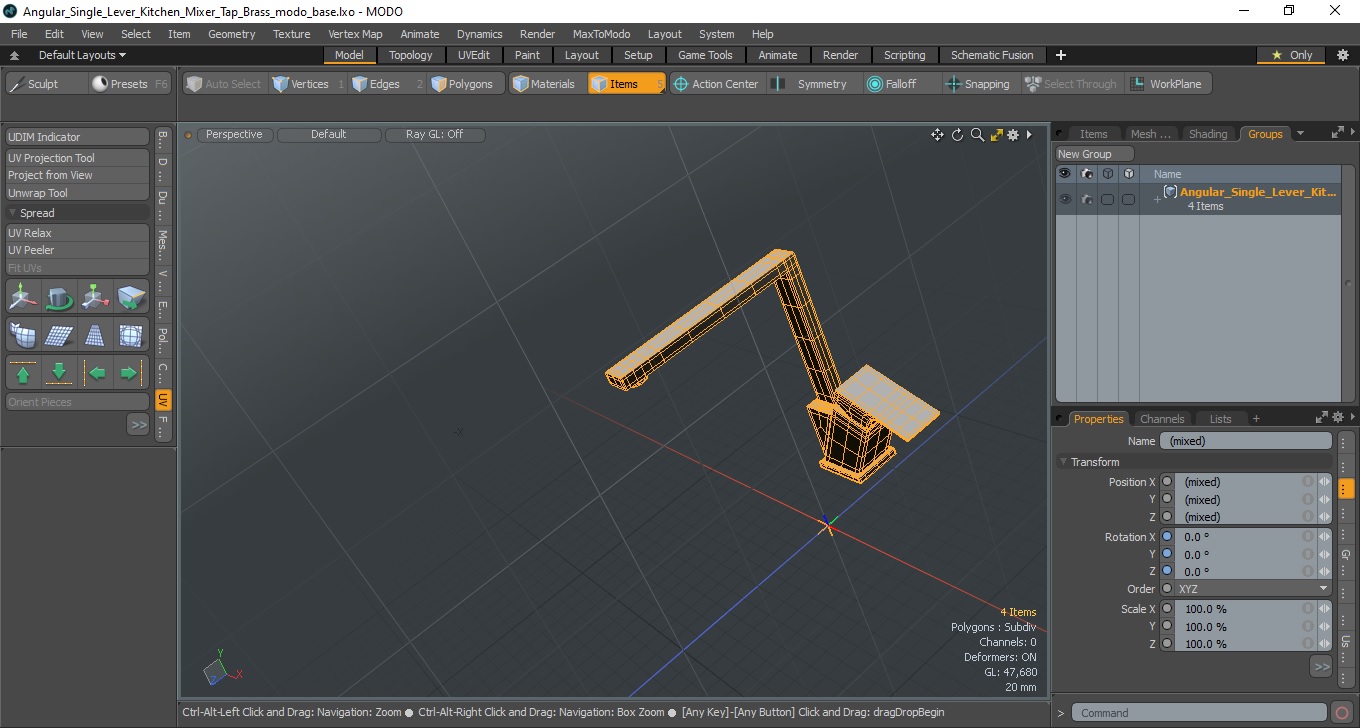Open the rotation Order XYZ dropdown
Screen dimensions: 1360x728
1253,589
